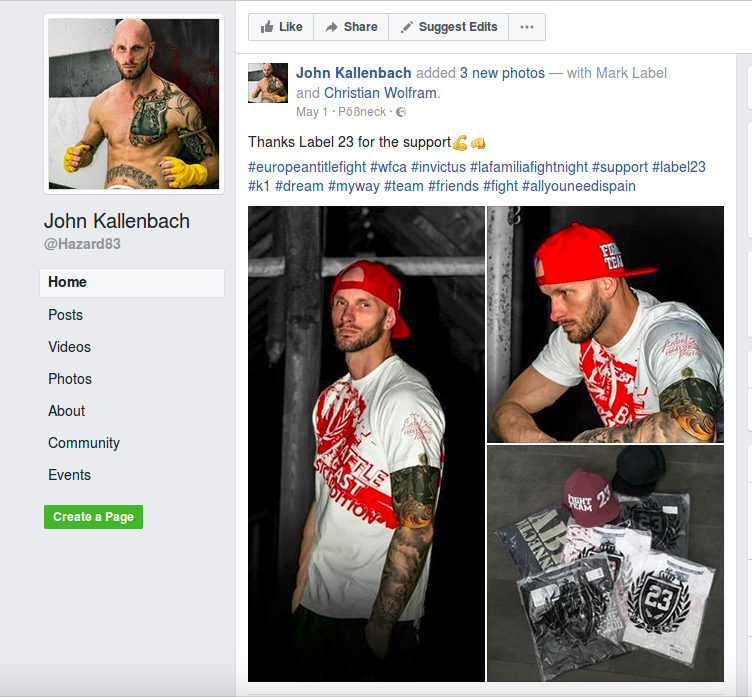Viewport: 752px width, 697px height.
Task: Click the #europeantitlefight hashtag
Action: coord(307,167)
